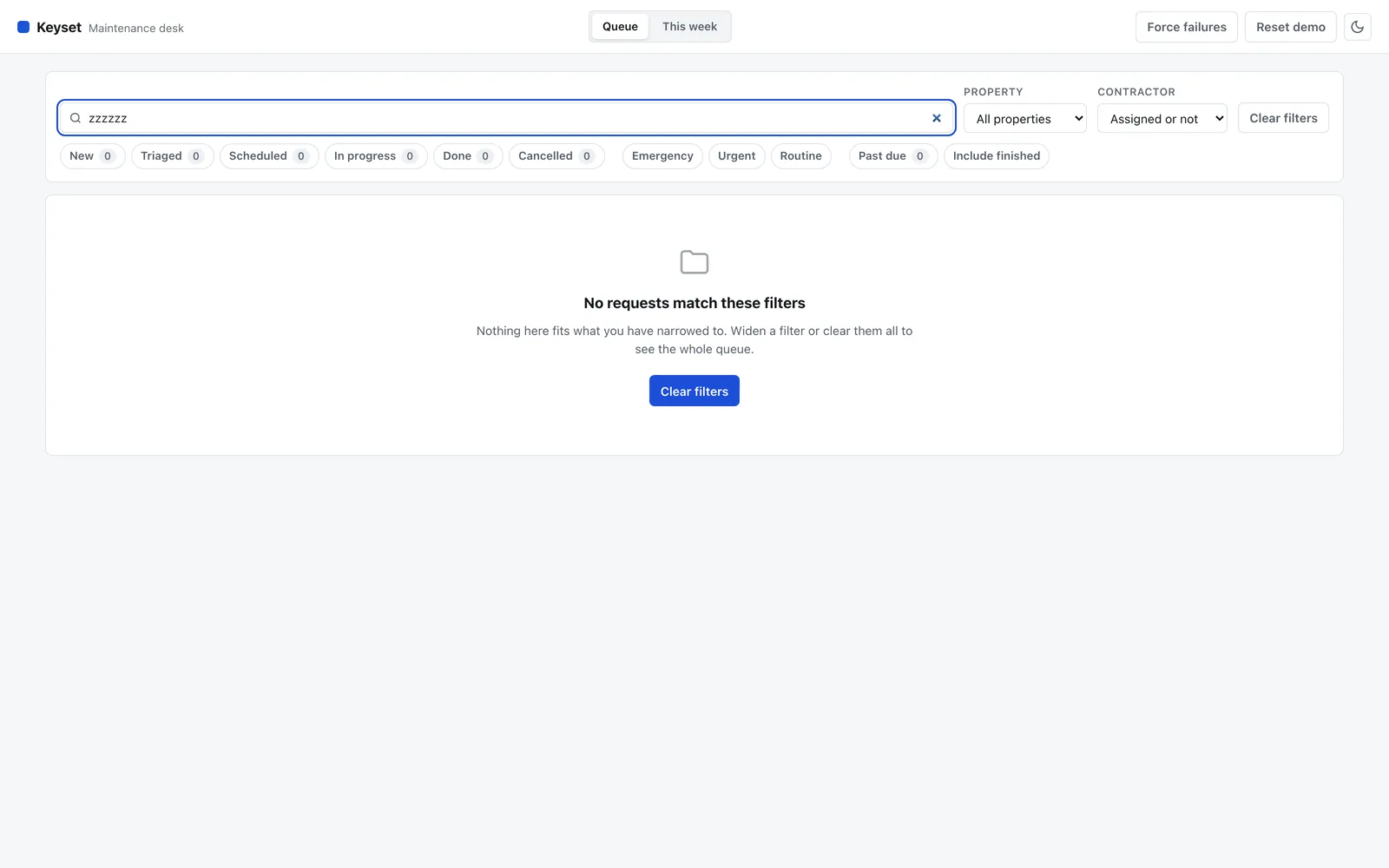
Task: Click the Keyset blue logo square
Action: coord(23,27)
